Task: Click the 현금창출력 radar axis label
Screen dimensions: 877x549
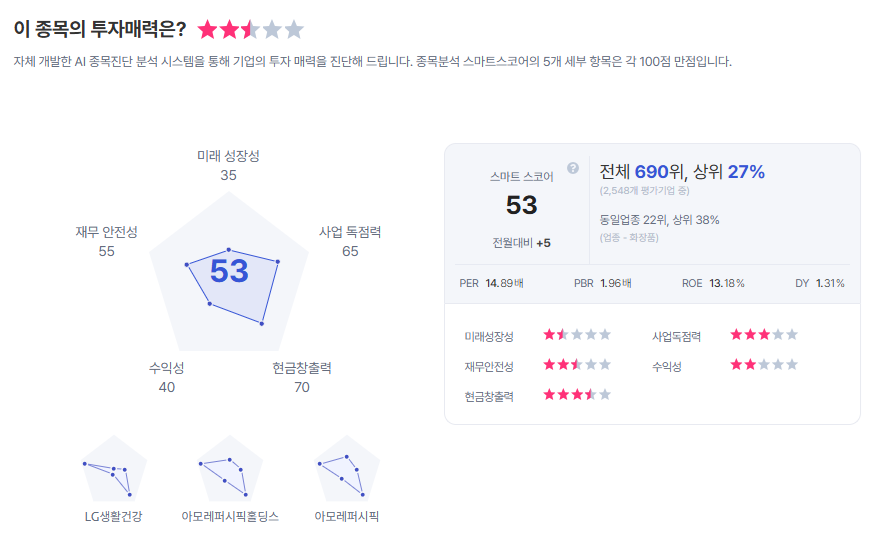Action: pos(301,368)
